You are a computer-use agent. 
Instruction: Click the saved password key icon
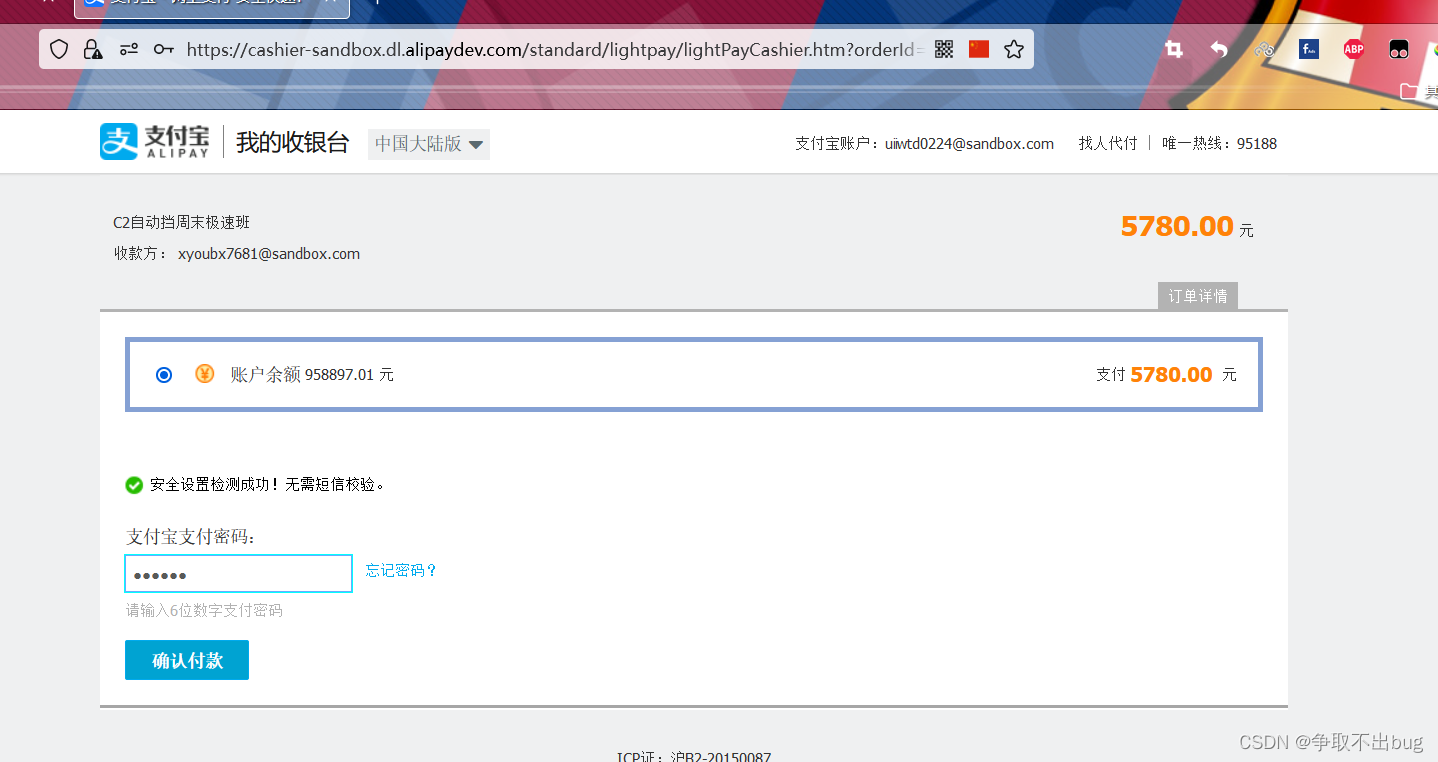pyautogui.click(x=163, y=49)
